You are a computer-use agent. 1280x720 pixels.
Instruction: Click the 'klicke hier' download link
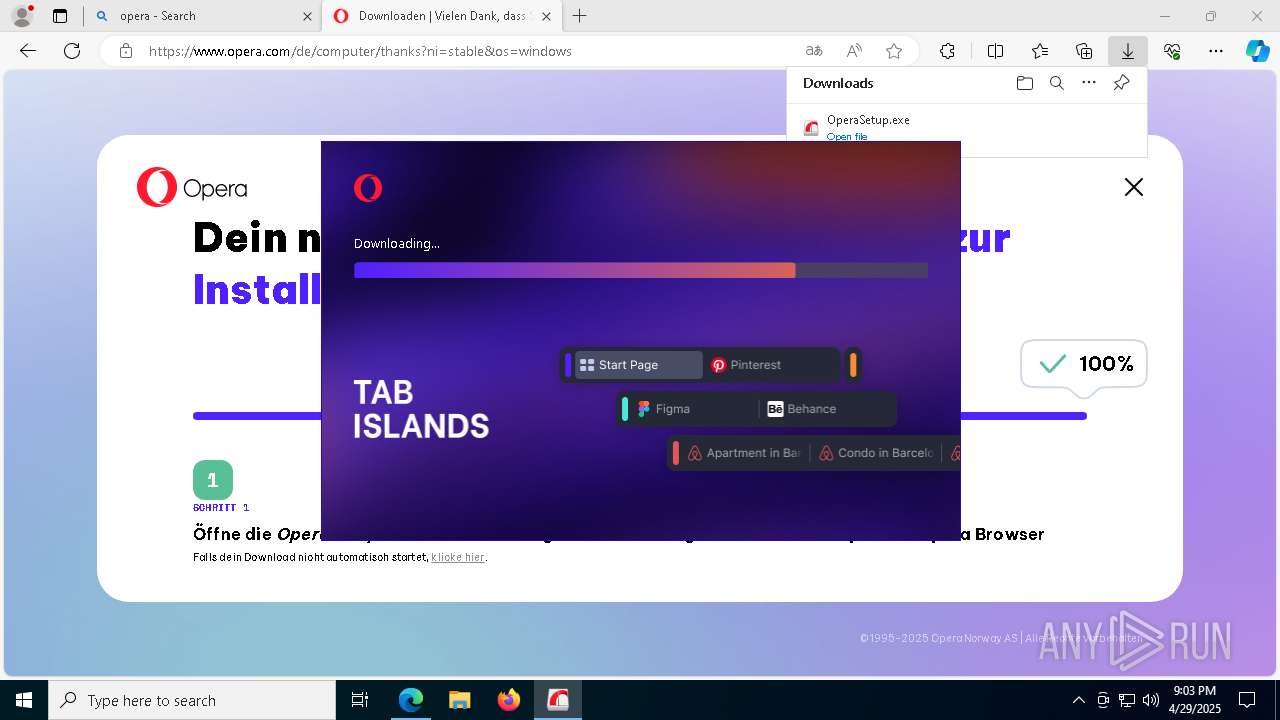(458, 557)
